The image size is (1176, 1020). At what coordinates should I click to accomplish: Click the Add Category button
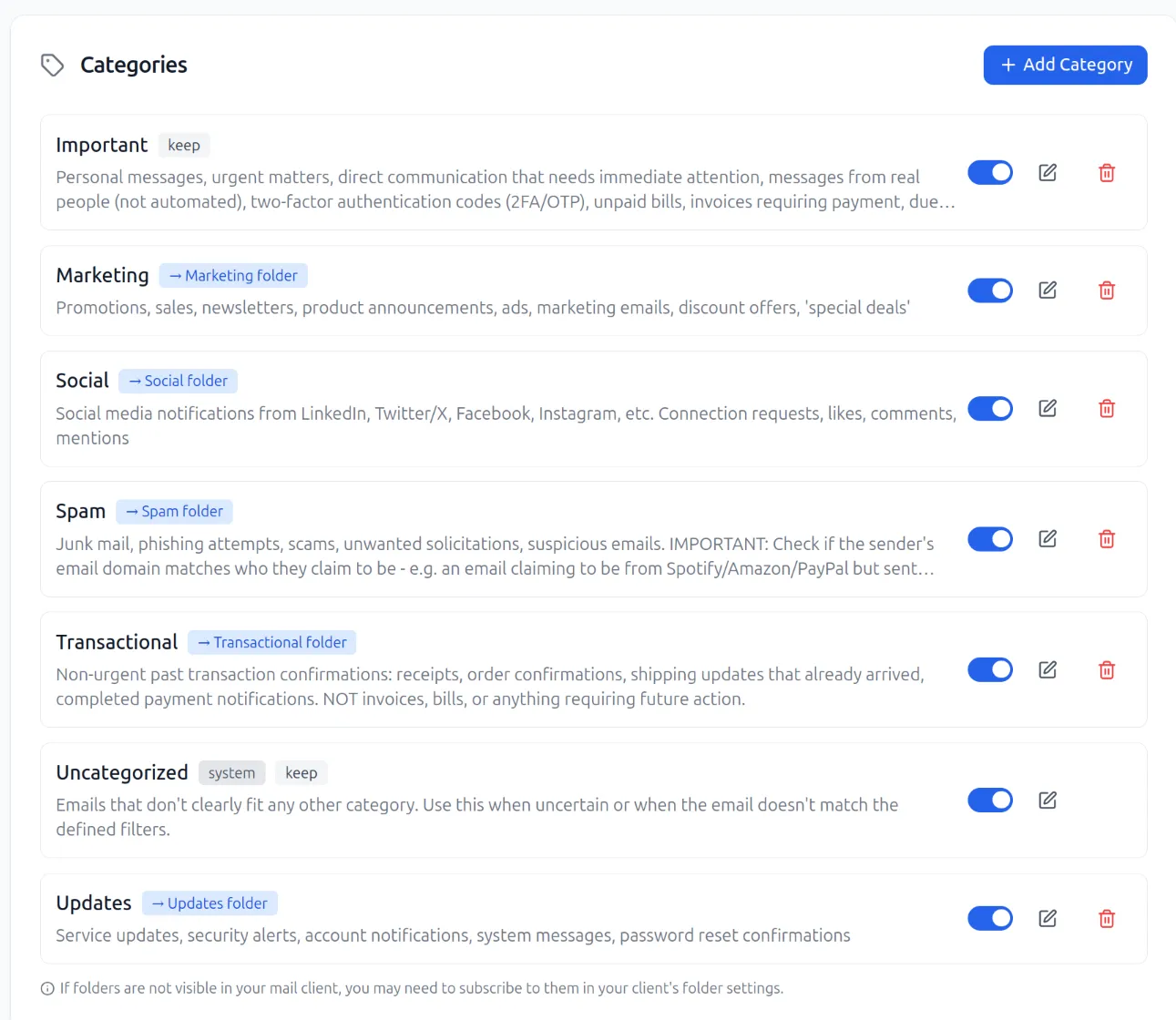tap(1065, 66)
